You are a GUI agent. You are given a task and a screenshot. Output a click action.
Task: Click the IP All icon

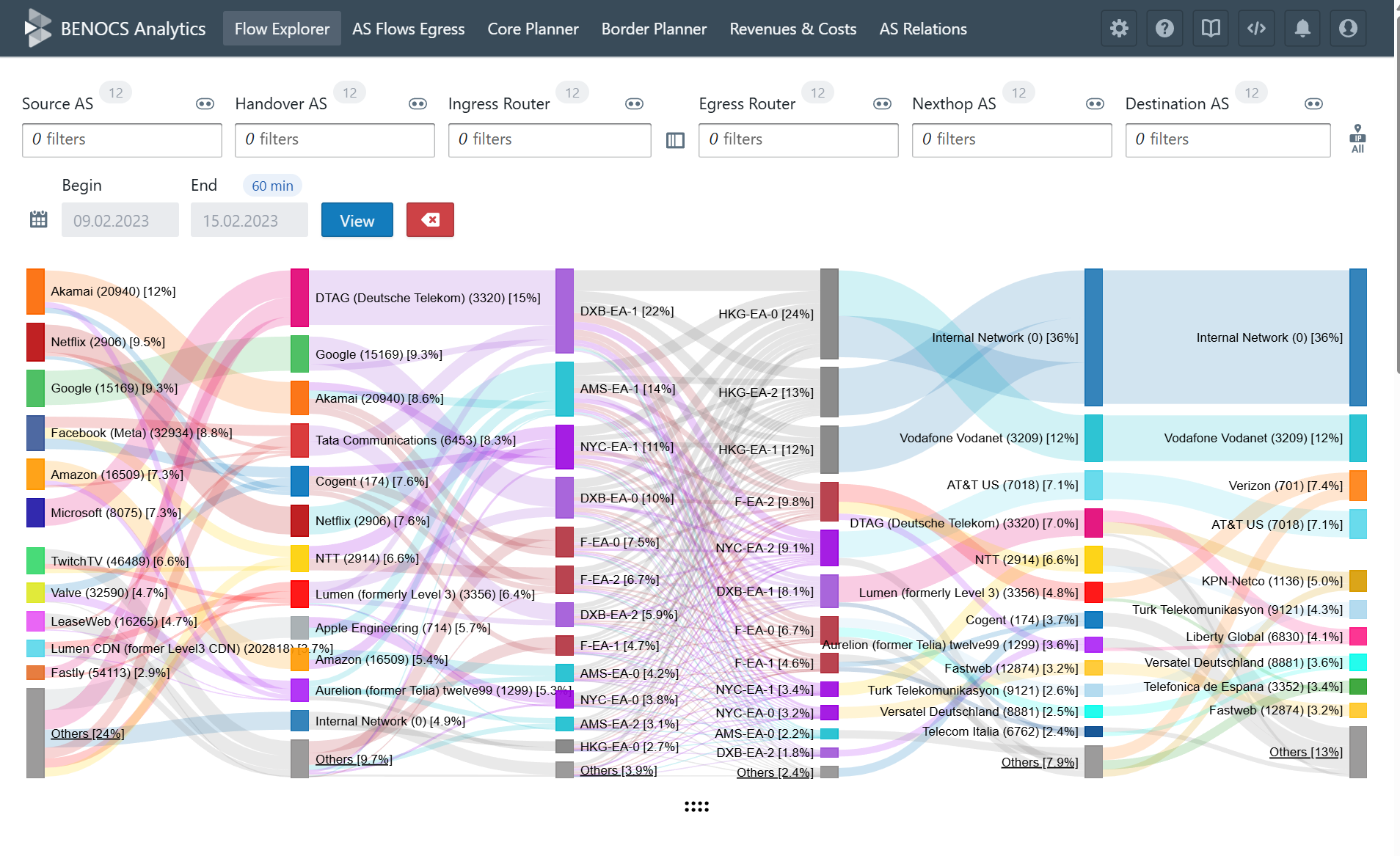click(1357, 139)
